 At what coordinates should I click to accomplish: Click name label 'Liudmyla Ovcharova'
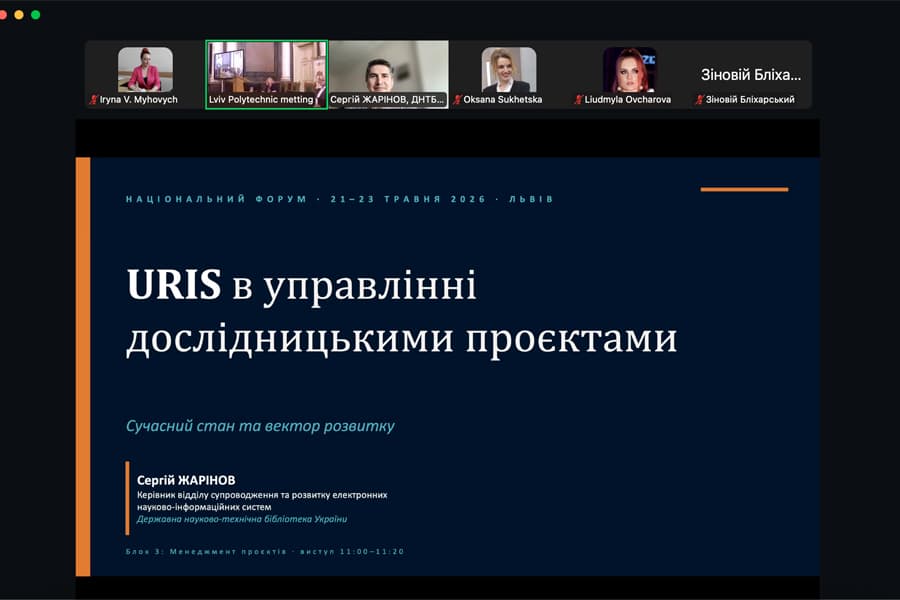(627, 100)
